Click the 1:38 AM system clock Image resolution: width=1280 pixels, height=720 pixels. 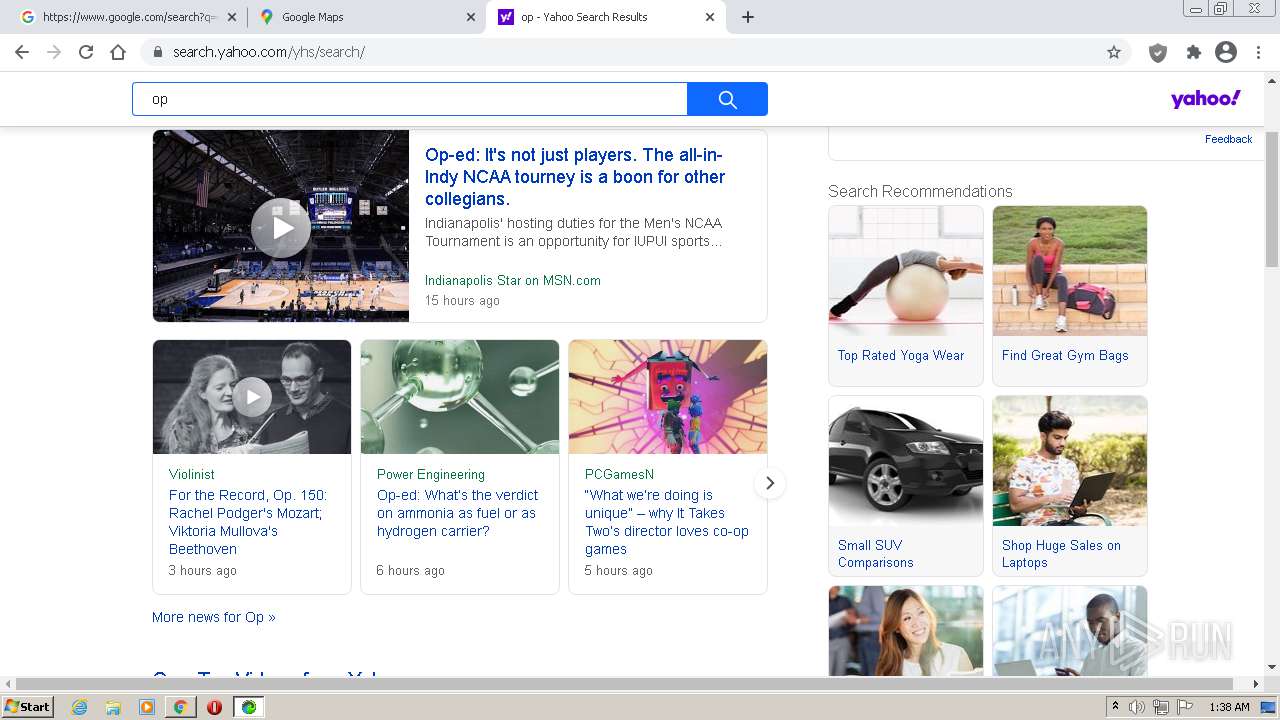point(1229,707)
